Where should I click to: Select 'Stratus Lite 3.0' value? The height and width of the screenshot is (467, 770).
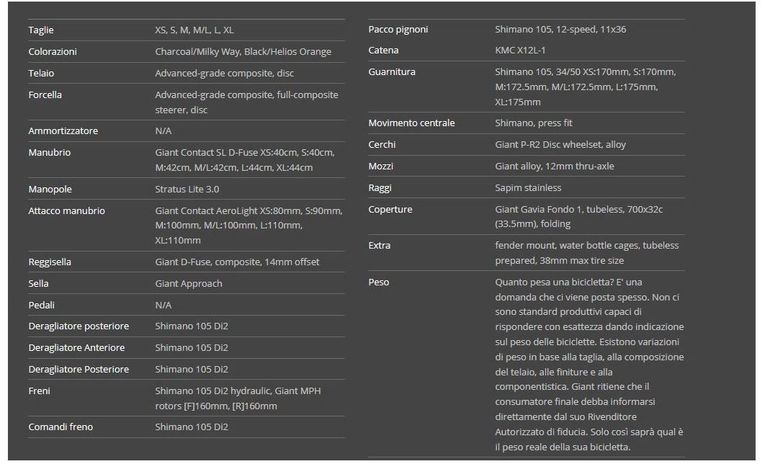point(187,189)
